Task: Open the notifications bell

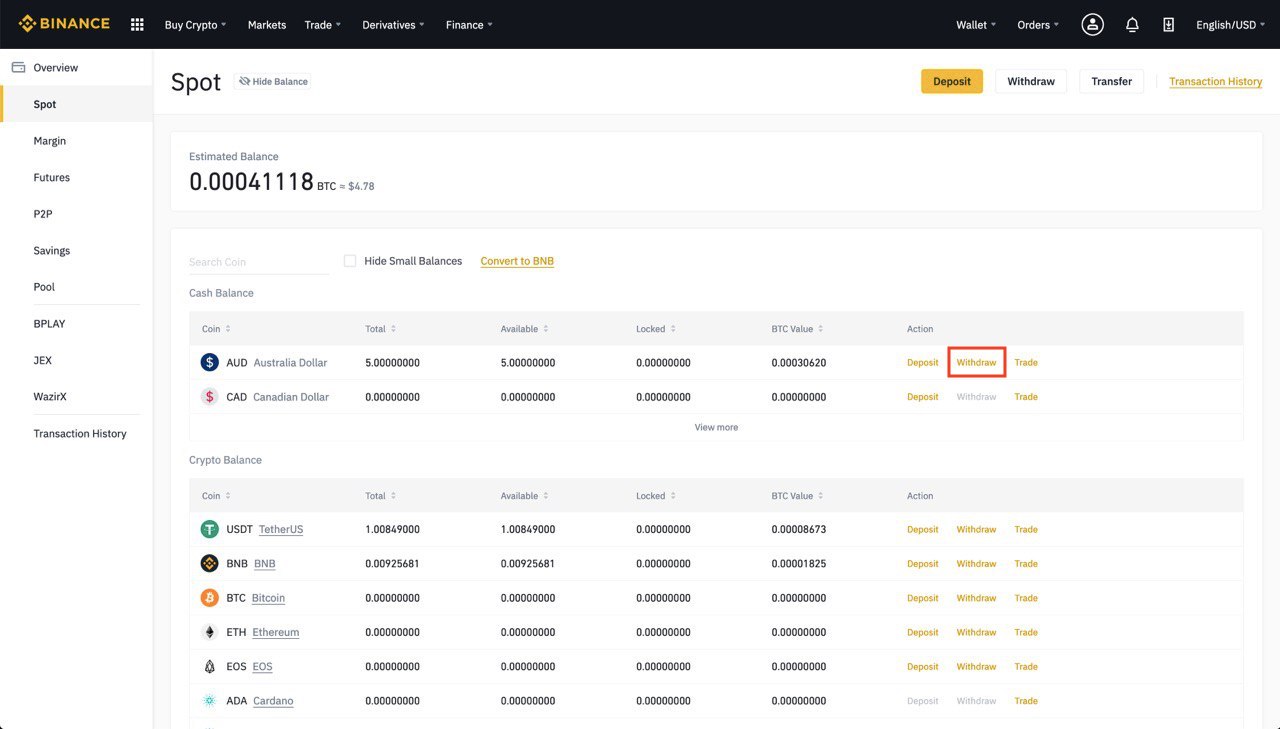Action: click(1132, 25)
